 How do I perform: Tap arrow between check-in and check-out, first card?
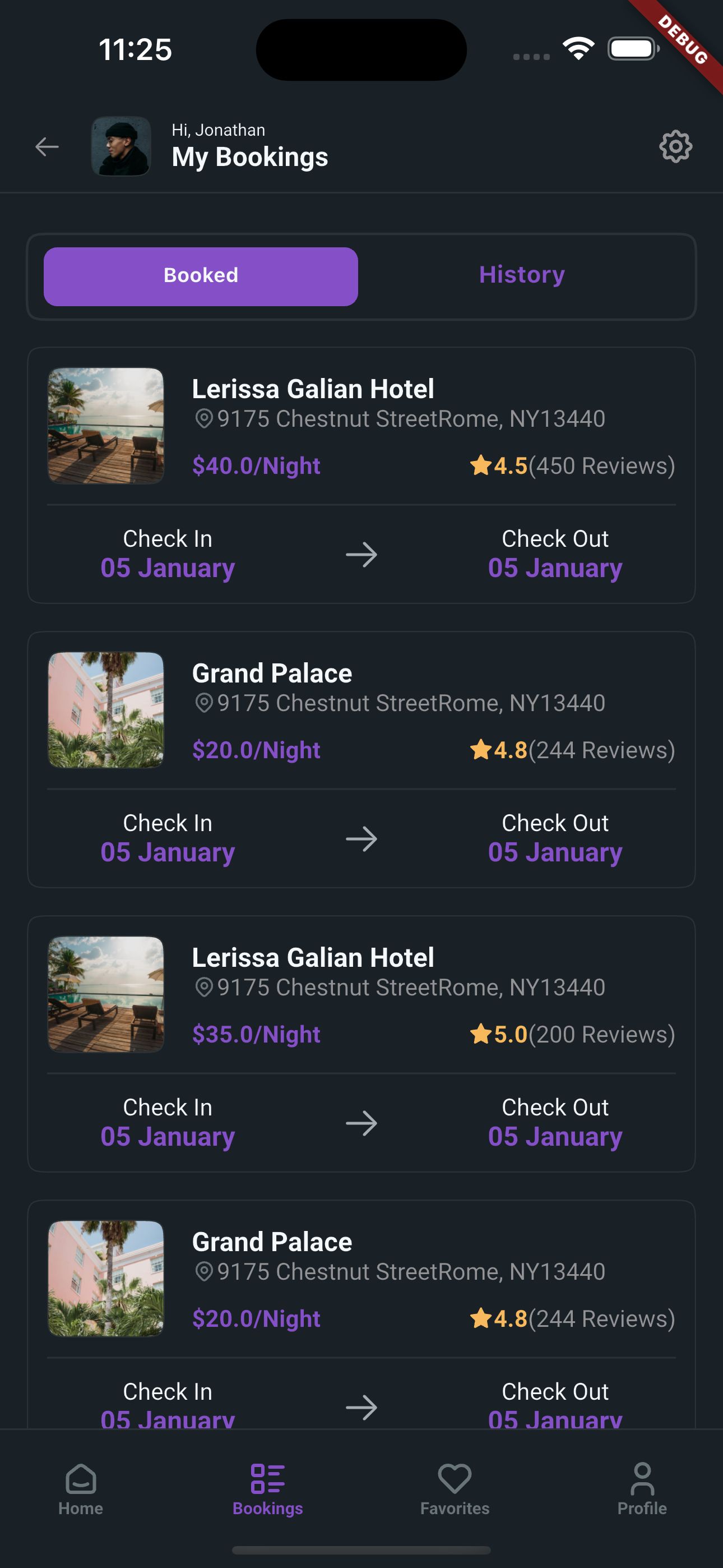coord(361,555)
